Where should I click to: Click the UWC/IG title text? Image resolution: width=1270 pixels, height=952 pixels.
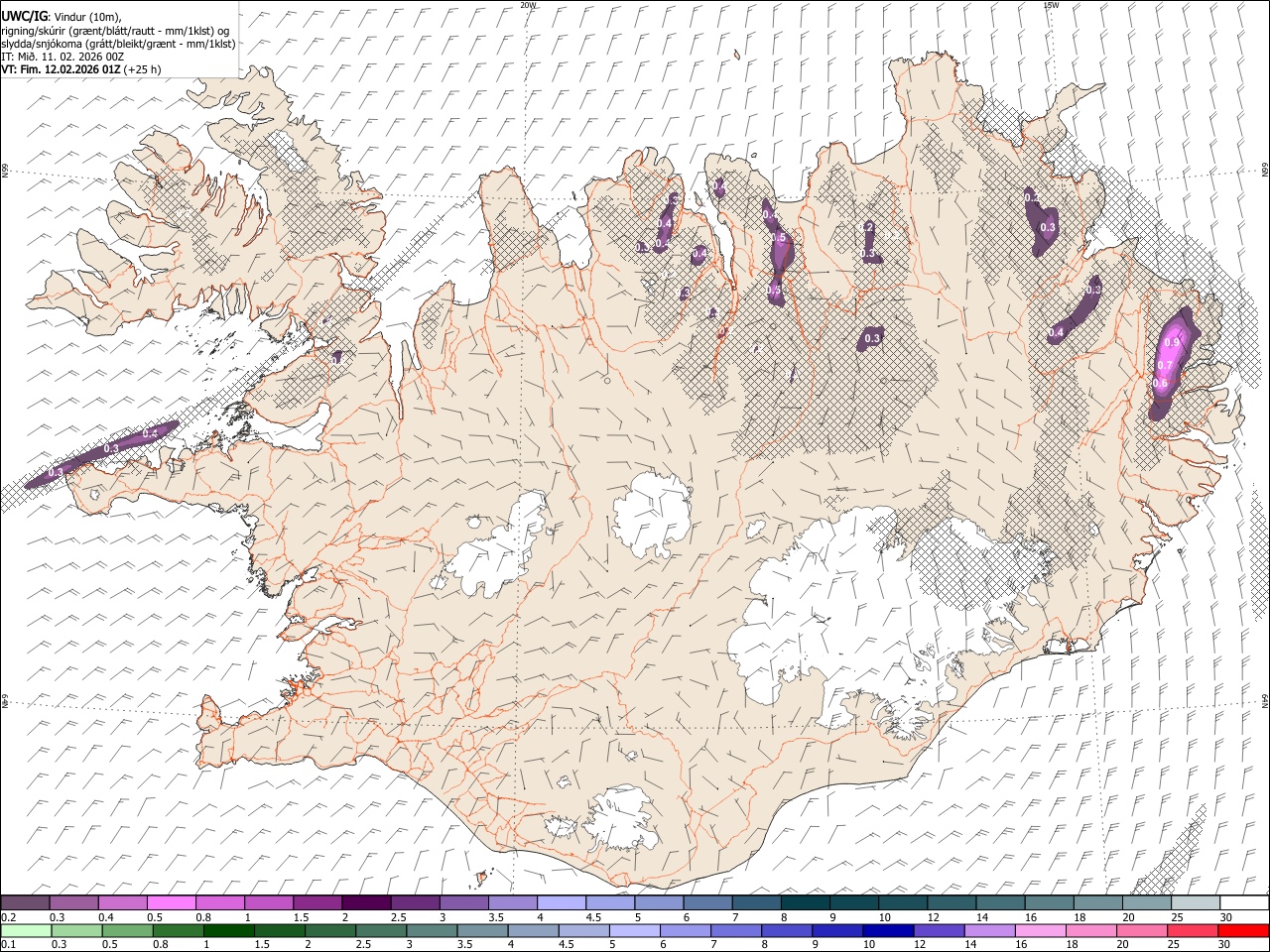coord(24,16)
